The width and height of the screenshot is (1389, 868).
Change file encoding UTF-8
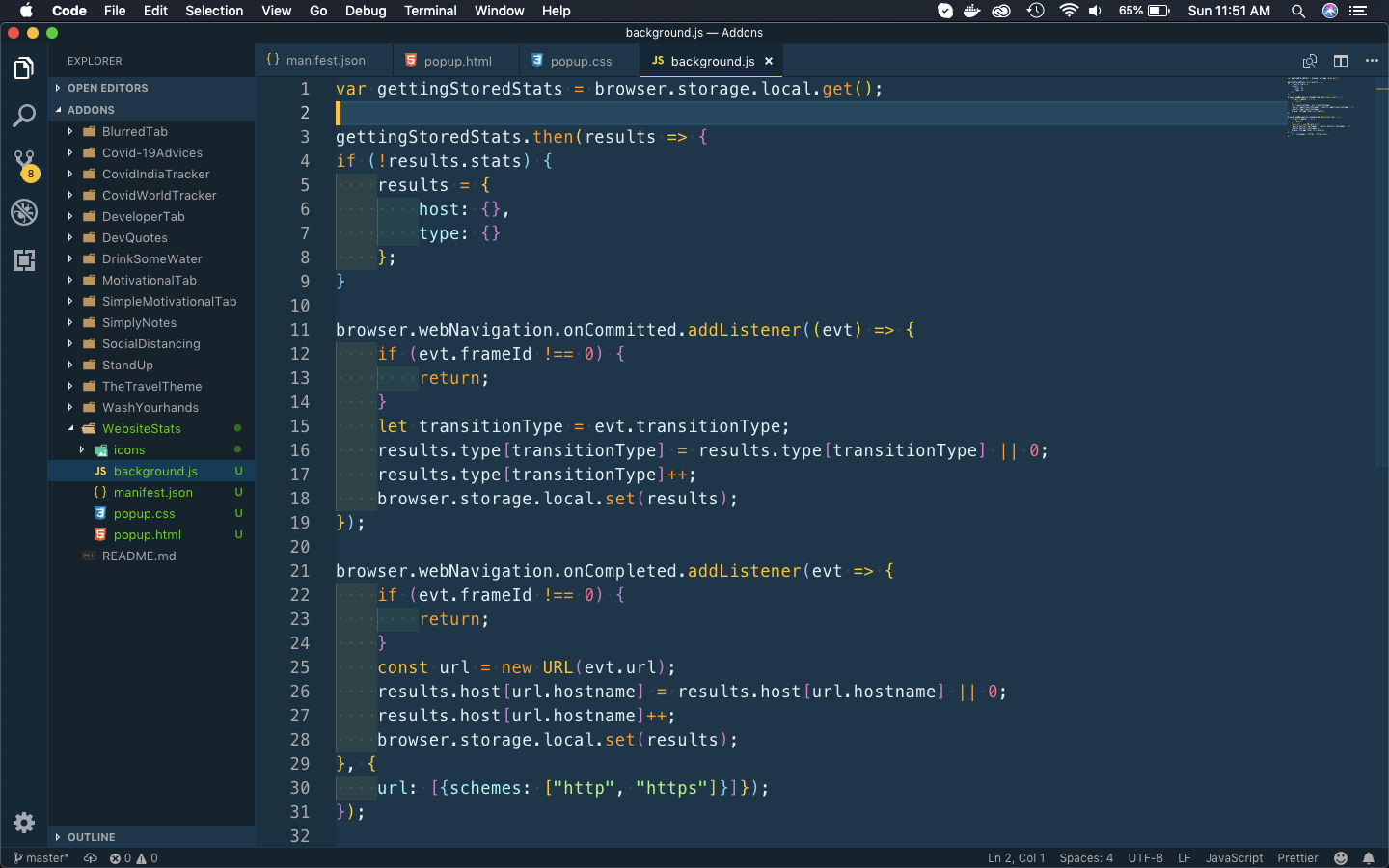(1146, 858)
